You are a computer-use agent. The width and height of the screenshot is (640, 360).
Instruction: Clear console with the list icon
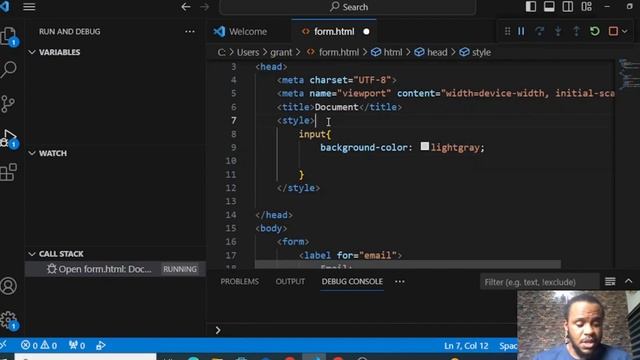click(610, 282)
